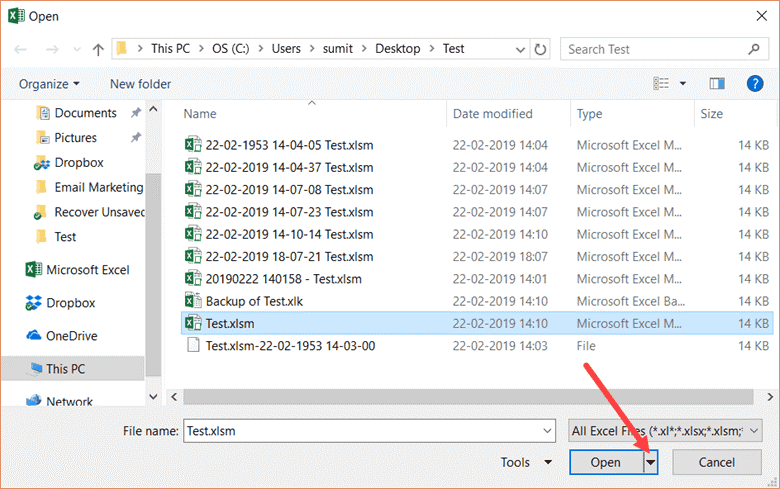Viewport: 780px width, 489px height.
Task: Select OneDrive in the sidebar
Action: point(74,335)
